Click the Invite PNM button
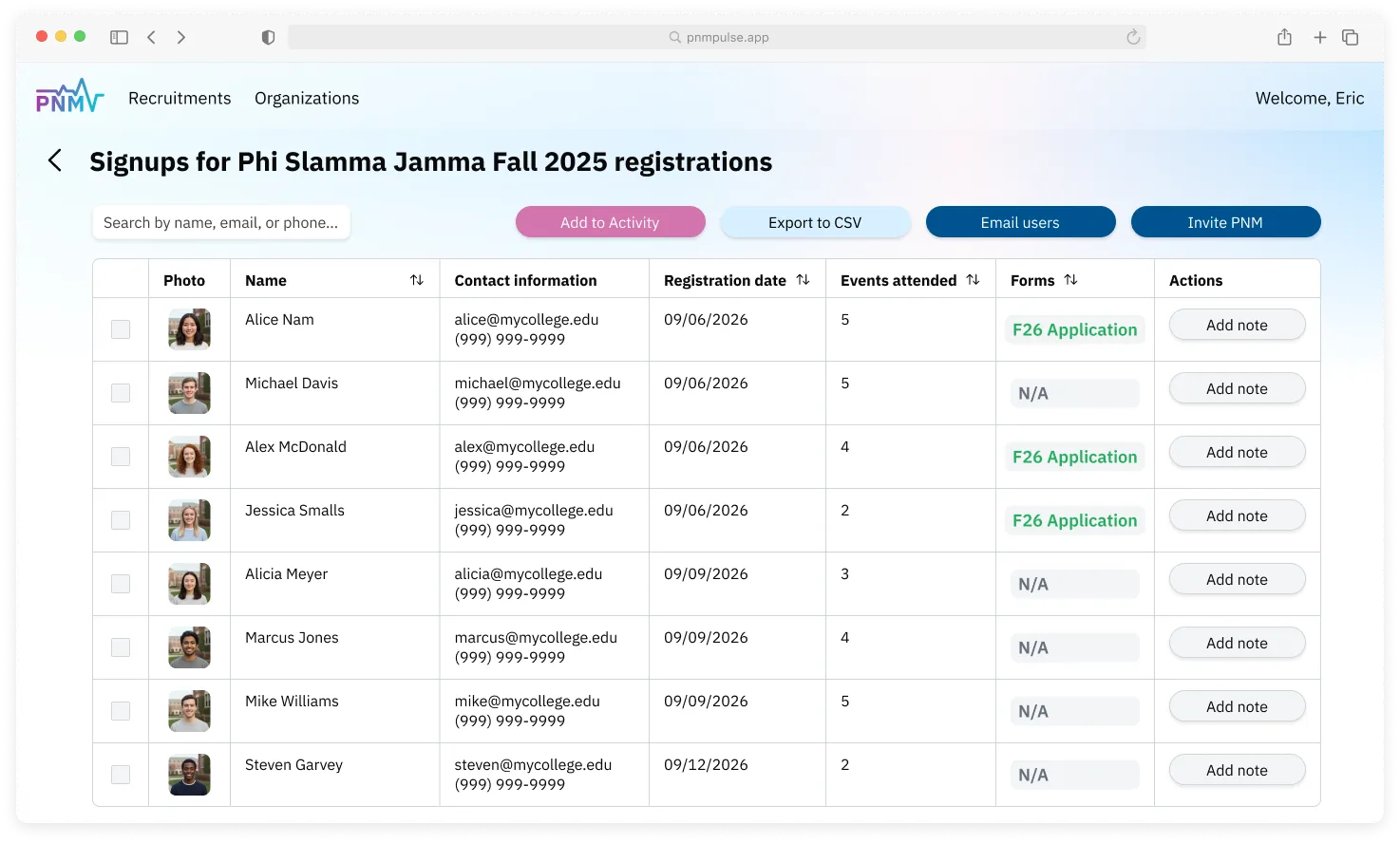1400x843 pixels. (x=1224, y=222)
